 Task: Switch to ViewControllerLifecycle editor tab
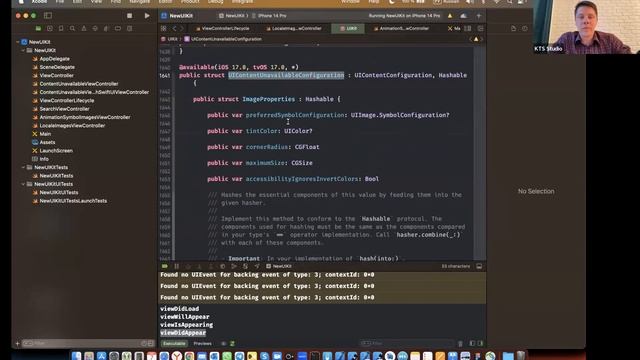click(223, 29)
